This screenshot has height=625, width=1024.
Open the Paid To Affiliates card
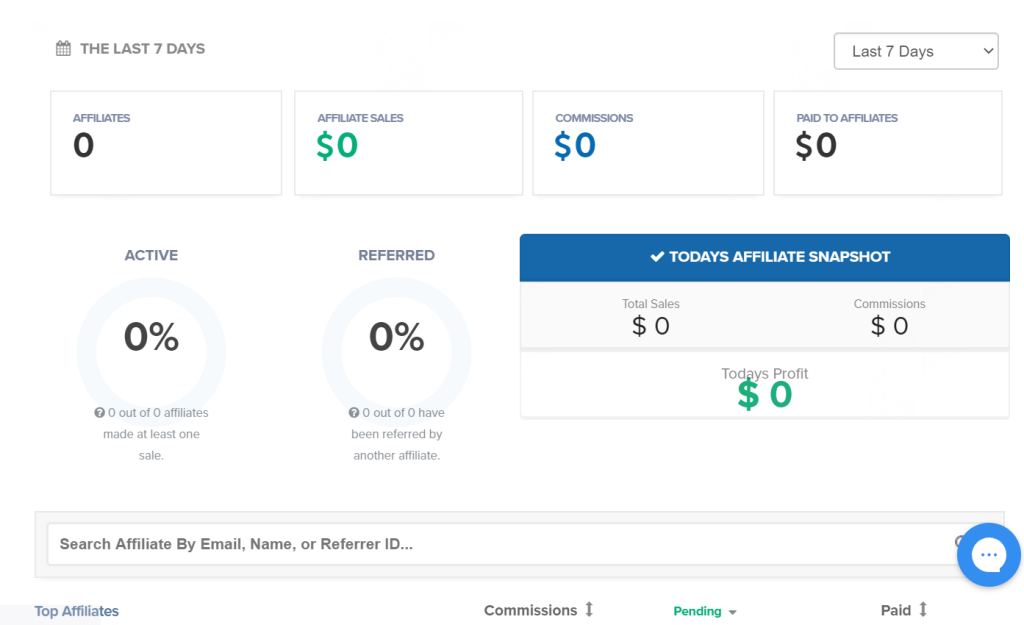(x=887, y=143)
